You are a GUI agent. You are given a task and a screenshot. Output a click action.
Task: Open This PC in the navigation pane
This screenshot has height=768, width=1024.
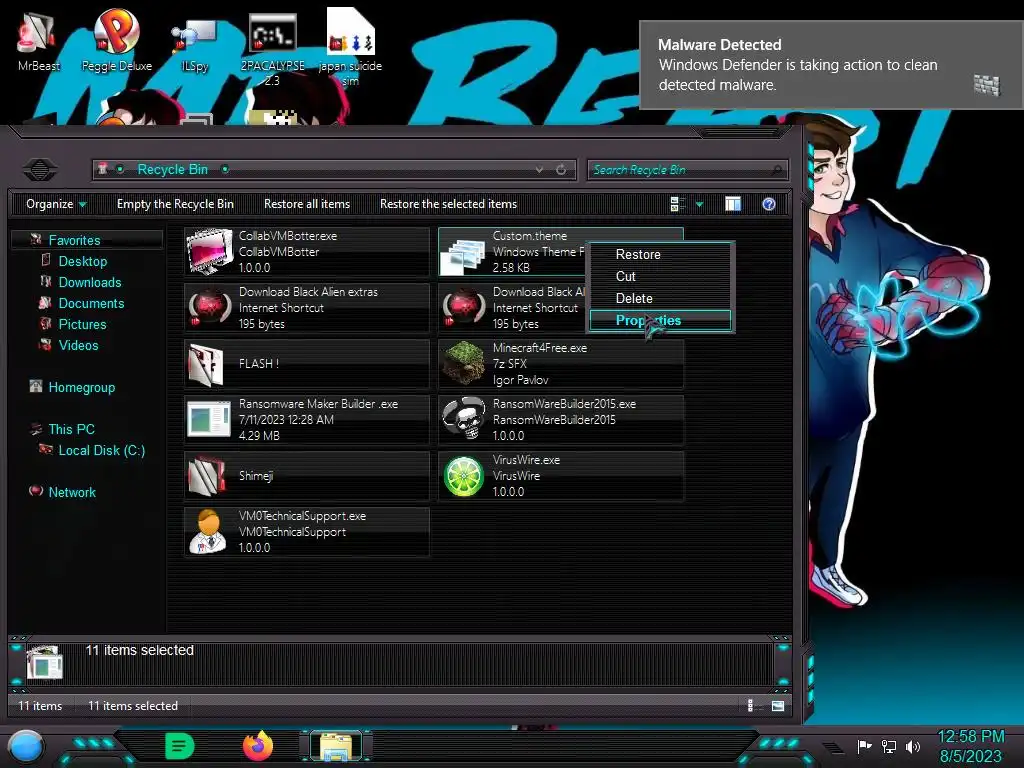point(71,429)
